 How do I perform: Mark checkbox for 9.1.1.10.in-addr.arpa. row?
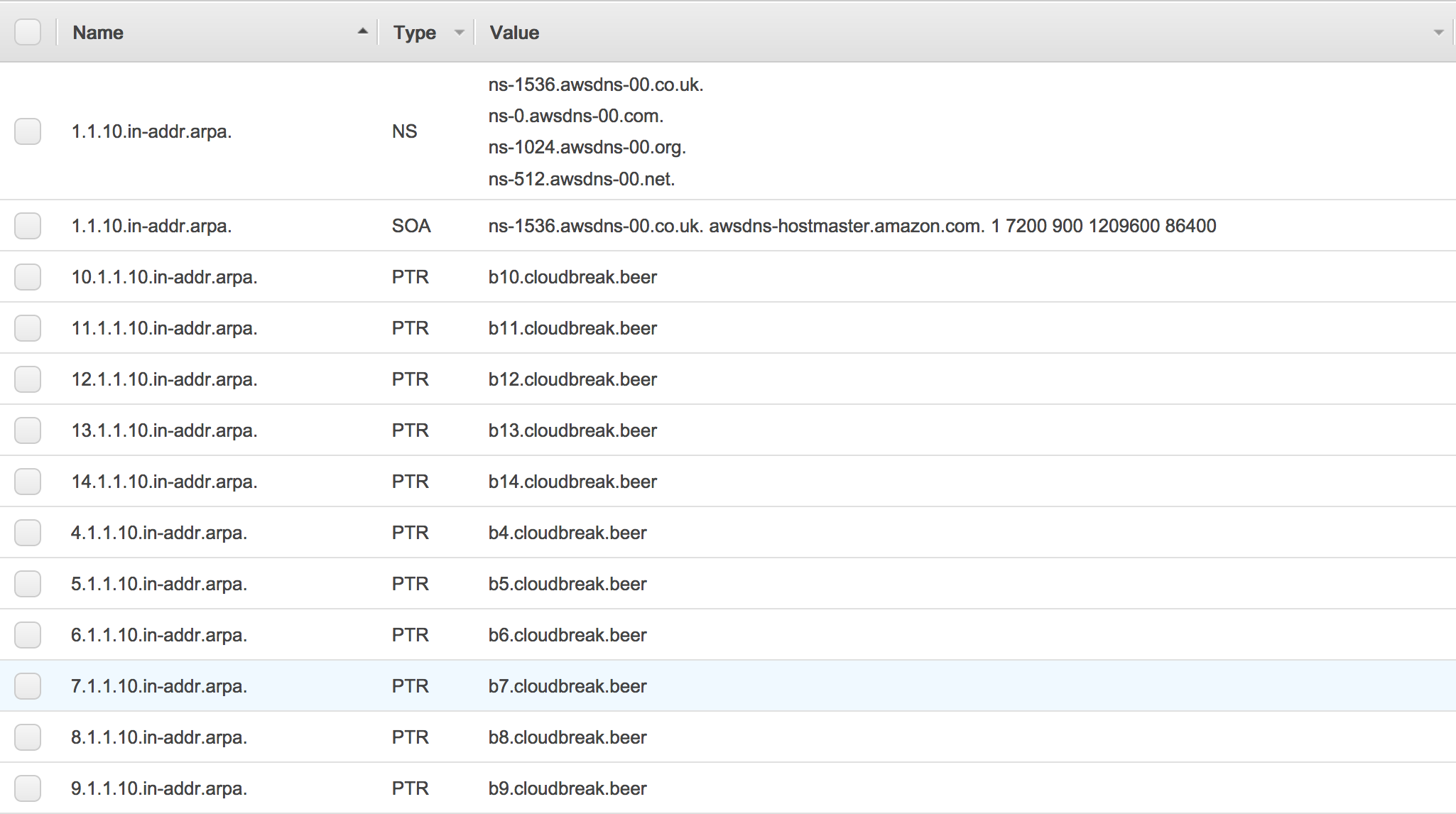28,788
